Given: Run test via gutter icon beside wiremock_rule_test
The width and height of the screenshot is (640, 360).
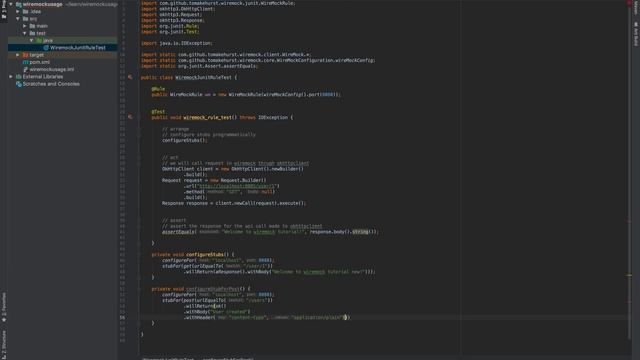Looking at the screenshot, I should pos(130,117).
